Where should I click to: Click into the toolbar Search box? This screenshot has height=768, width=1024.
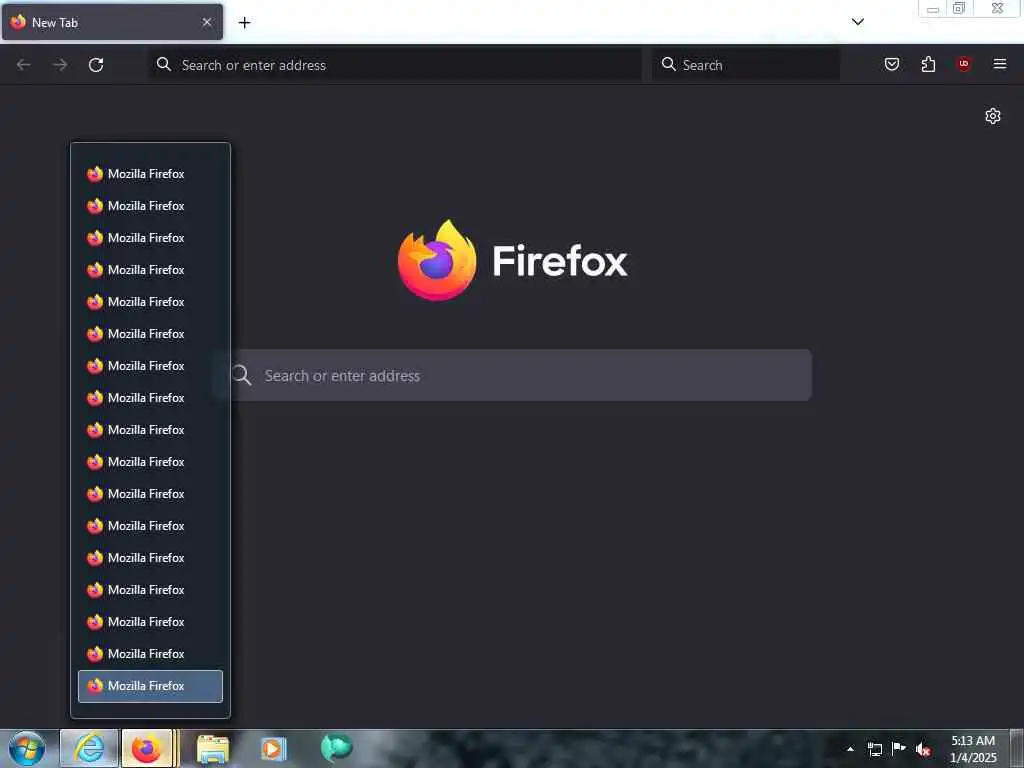pyautogui.click(x=746, y=65)
